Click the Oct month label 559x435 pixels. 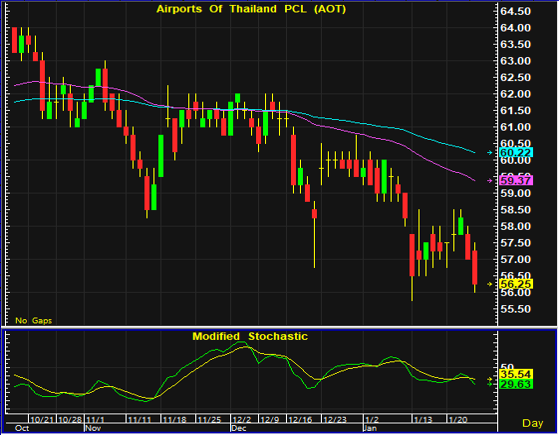click(x=22, y=428)
